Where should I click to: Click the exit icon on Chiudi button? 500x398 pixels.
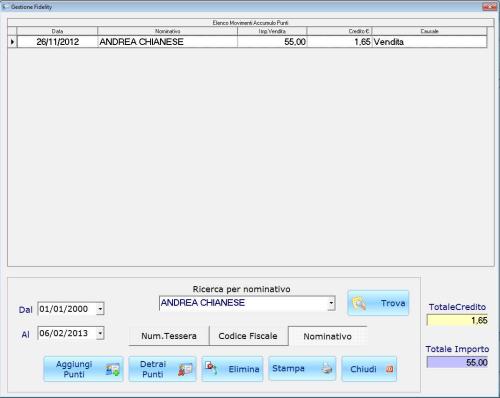tap(389, 369)
